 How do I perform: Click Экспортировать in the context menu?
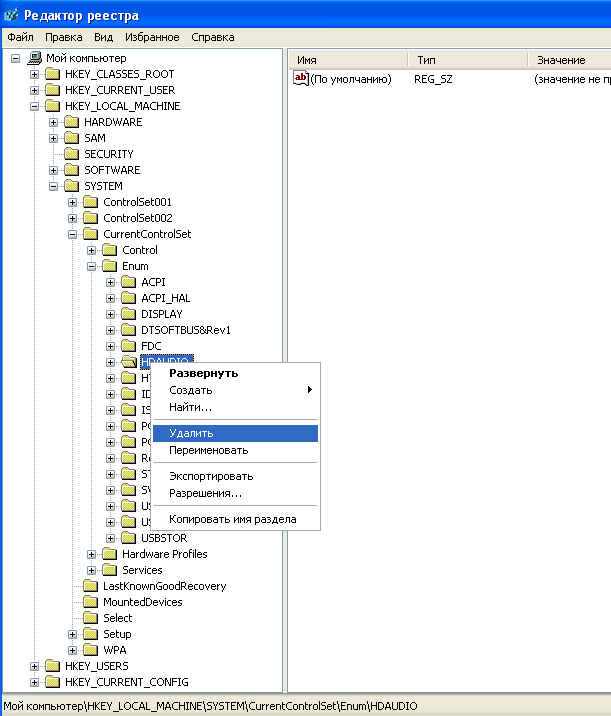pyautogui.click(x=211, y=476)
